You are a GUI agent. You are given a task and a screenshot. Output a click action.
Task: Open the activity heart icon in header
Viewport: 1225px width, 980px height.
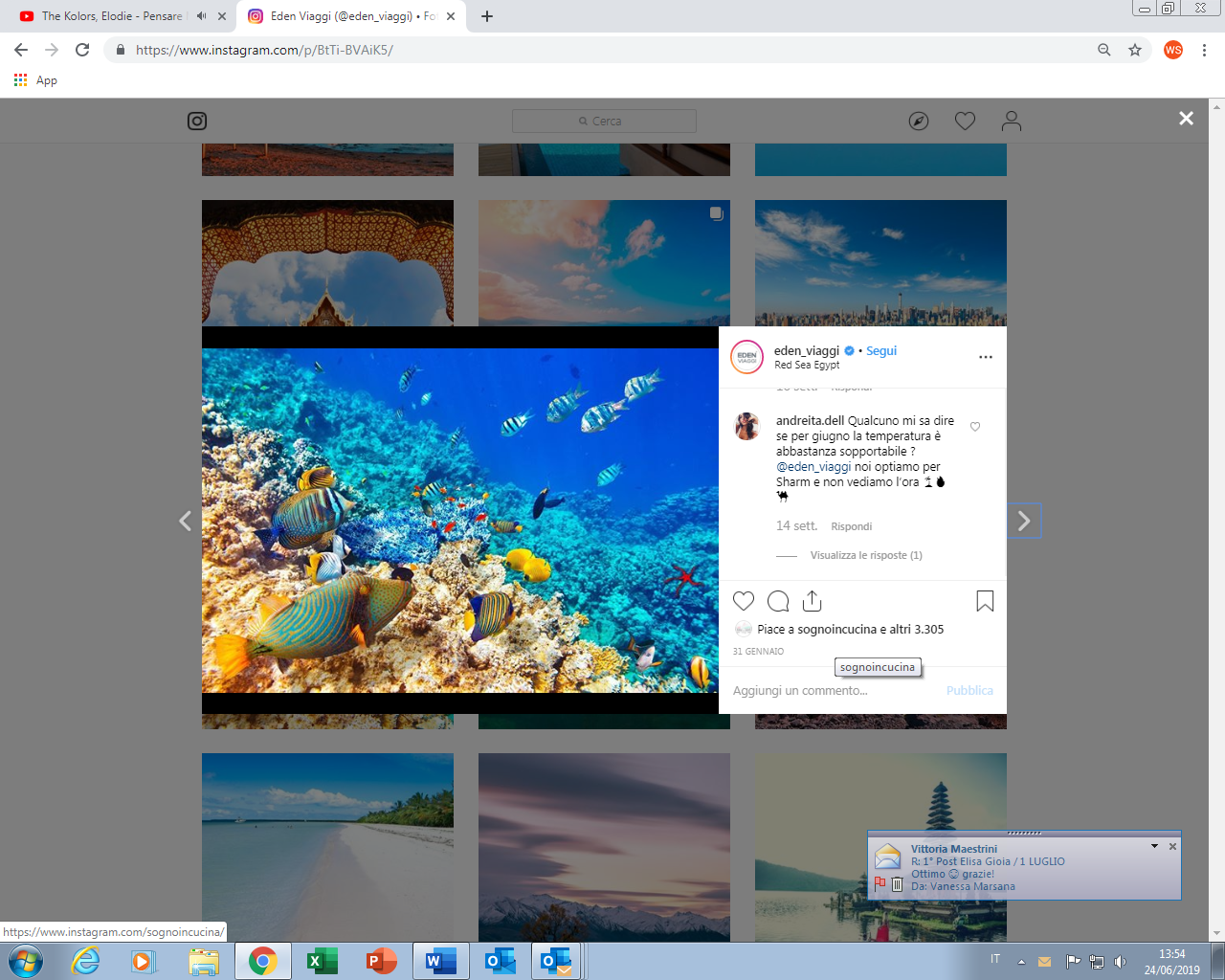coord(965,121)
